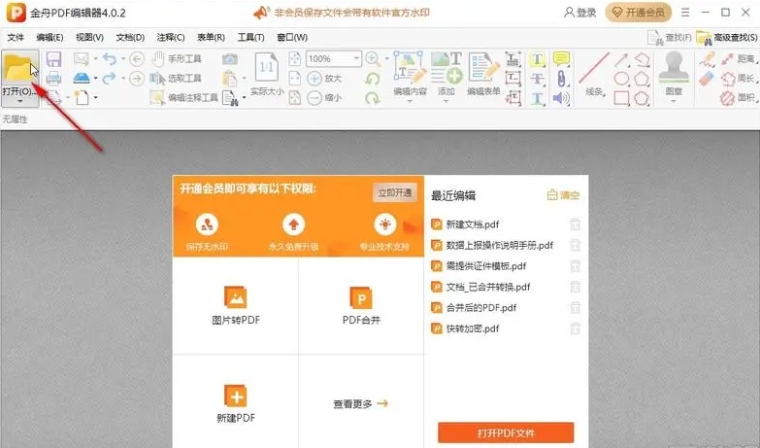Click the Stamp 图章 tool icon
760x448 pixels.
673,68
